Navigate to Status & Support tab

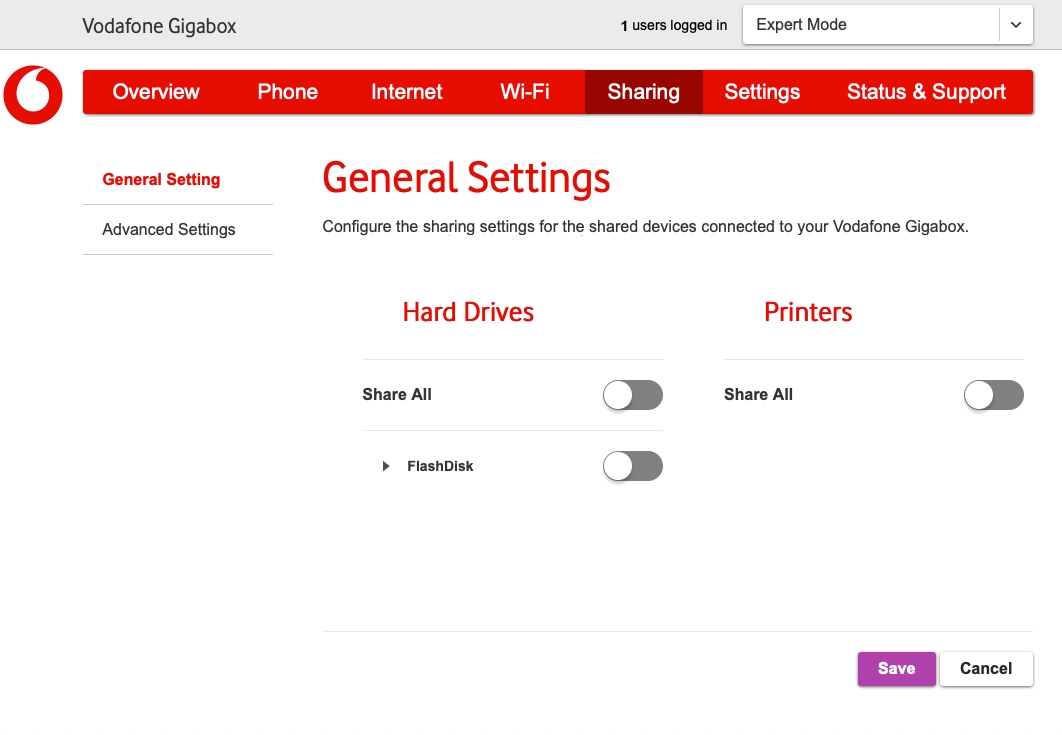(x=926, y=92)
